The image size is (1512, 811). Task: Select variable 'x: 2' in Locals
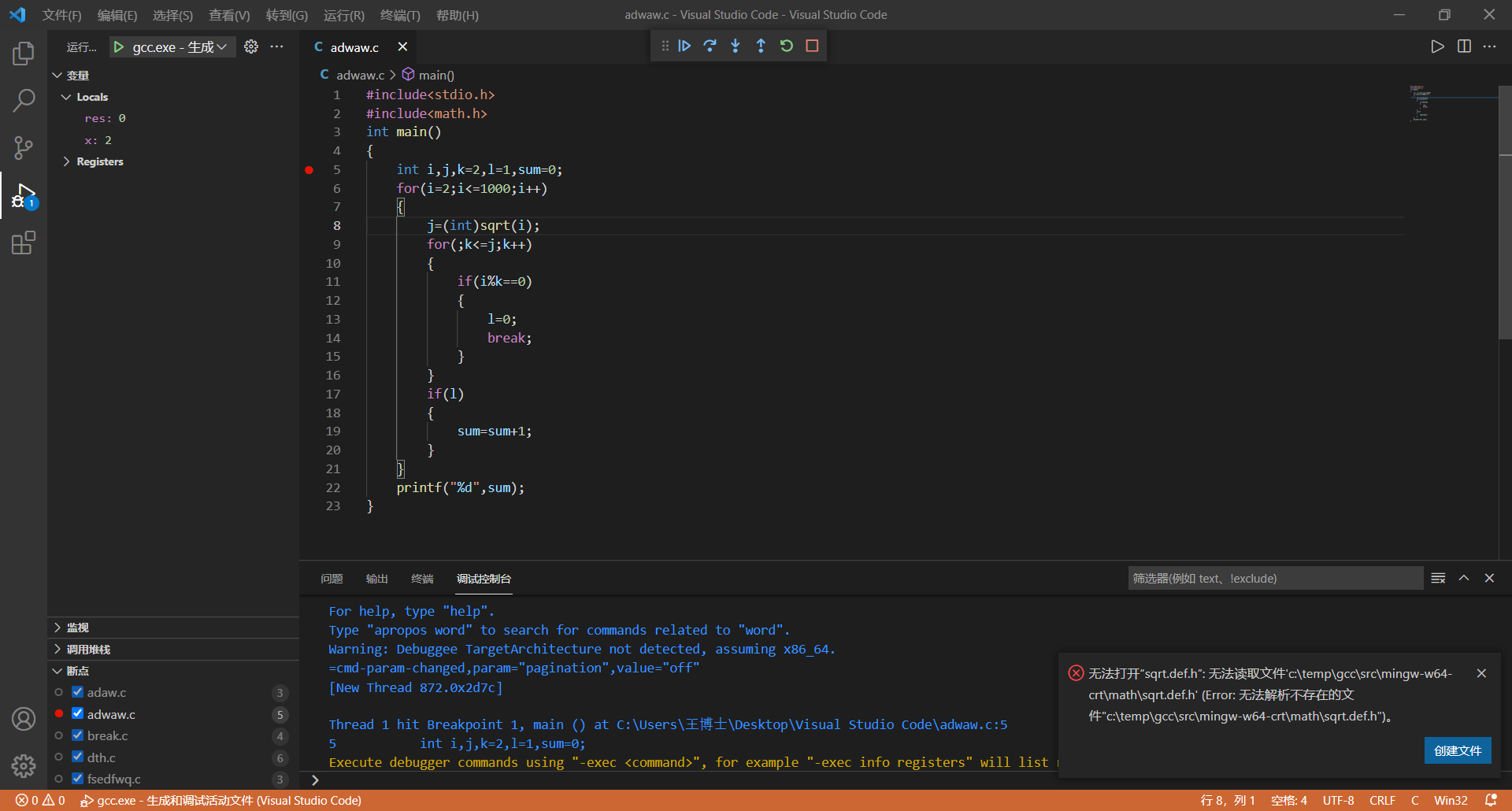98,140
